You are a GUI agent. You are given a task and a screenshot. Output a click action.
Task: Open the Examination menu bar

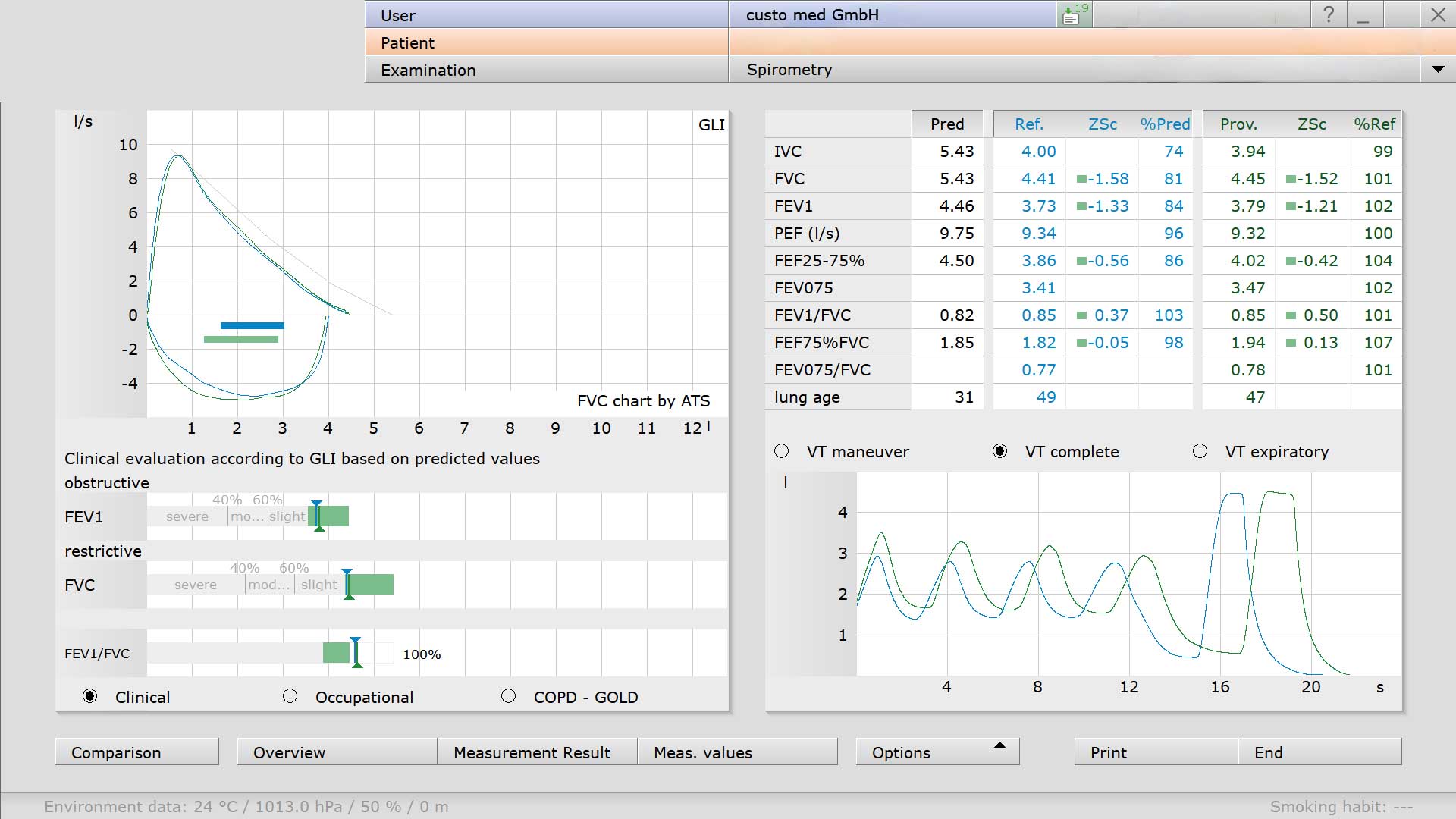546,70
